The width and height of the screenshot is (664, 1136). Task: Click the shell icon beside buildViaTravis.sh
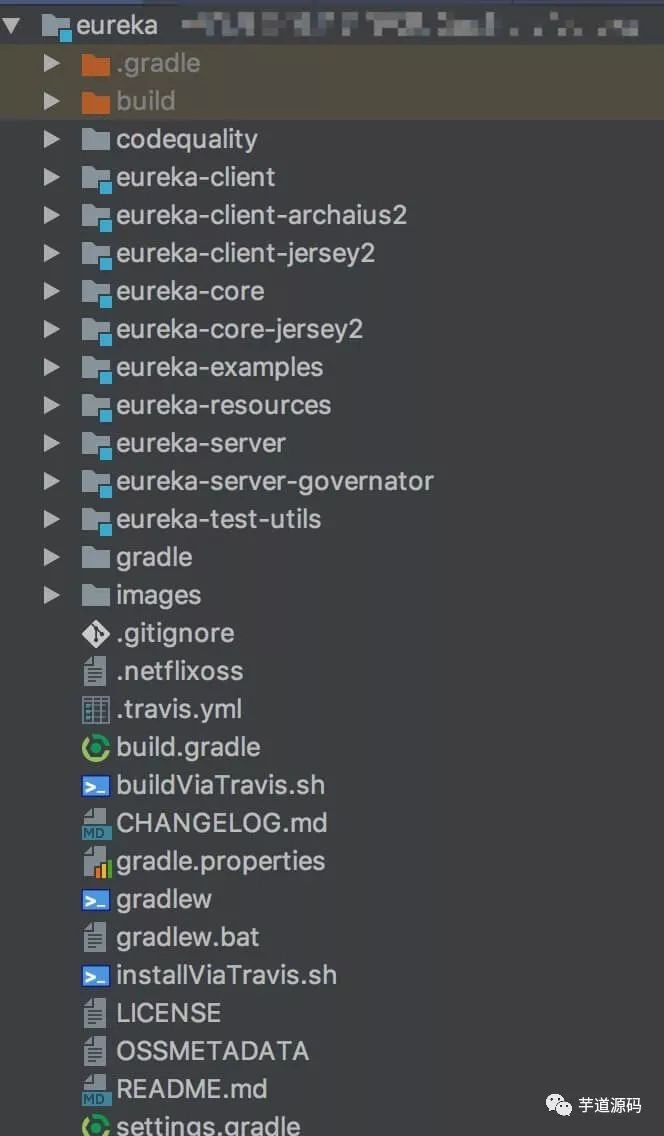pos(96,786)
